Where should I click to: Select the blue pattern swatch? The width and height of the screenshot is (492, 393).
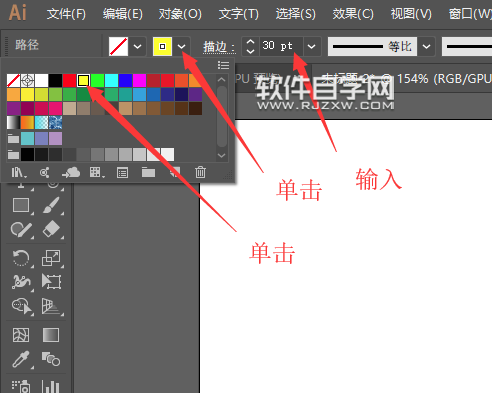pos(55,123)
